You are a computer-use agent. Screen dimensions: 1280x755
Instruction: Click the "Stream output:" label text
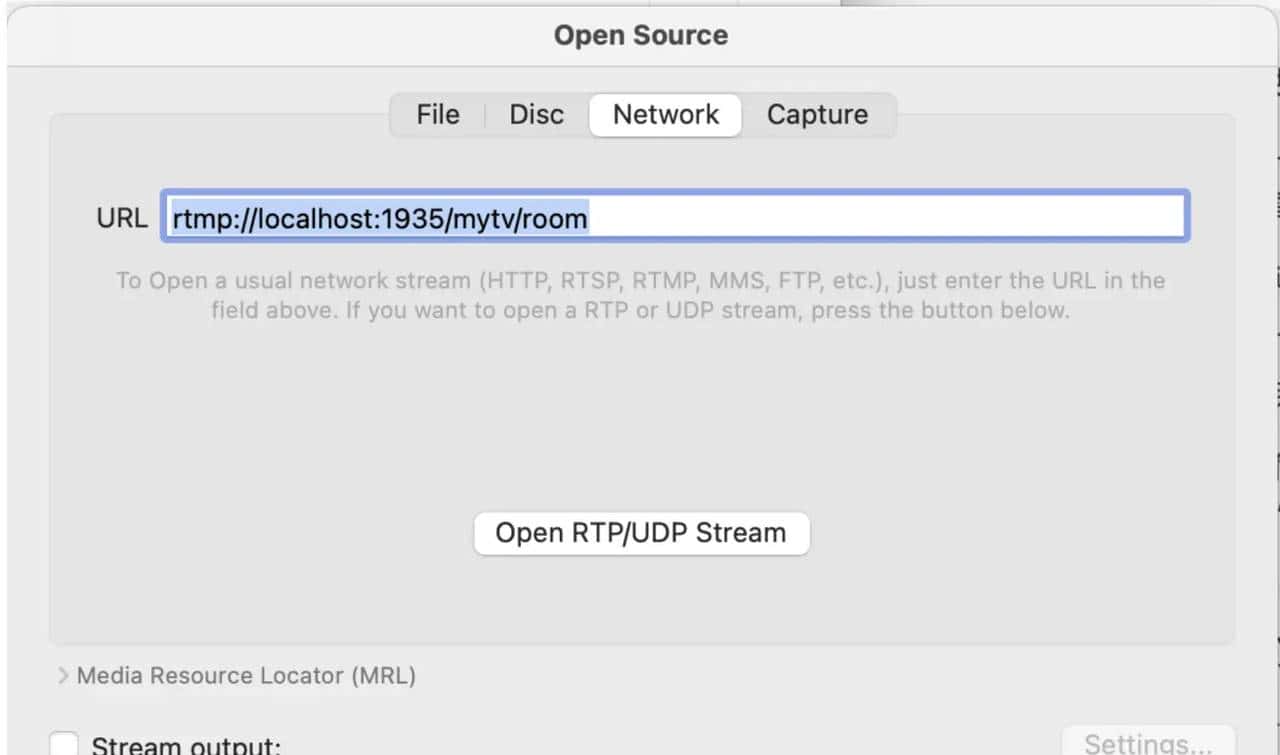point(186,745)
